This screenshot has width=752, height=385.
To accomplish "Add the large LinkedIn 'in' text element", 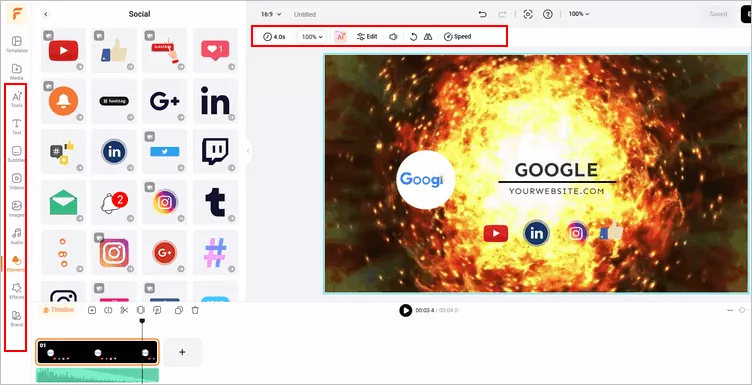I will [215, 101].
